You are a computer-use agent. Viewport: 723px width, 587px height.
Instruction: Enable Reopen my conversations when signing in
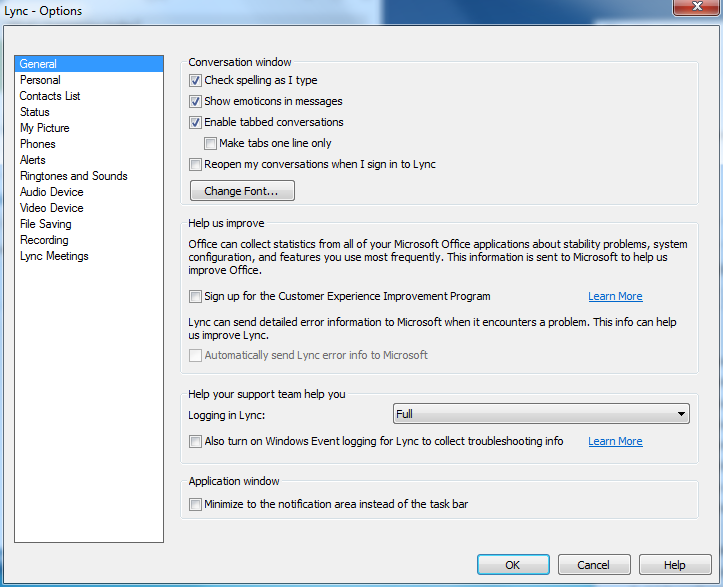tap(195, 165)
